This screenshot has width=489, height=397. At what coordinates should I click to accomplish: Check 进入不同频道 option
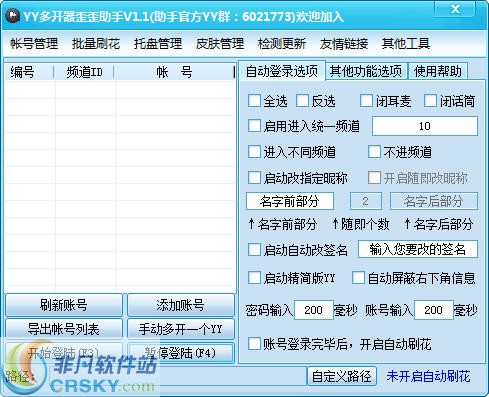click(254, 152)
